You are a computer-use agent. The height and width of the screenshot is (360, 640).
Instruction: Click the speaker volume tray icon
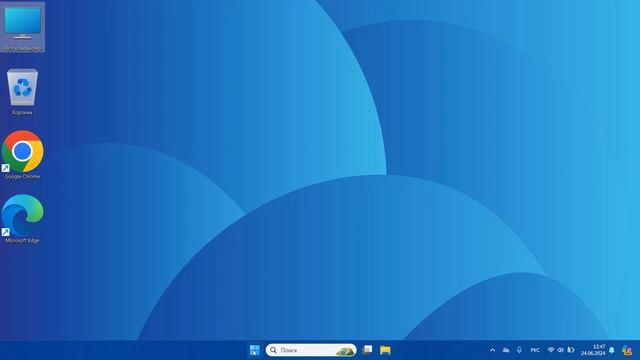(561, 350)
